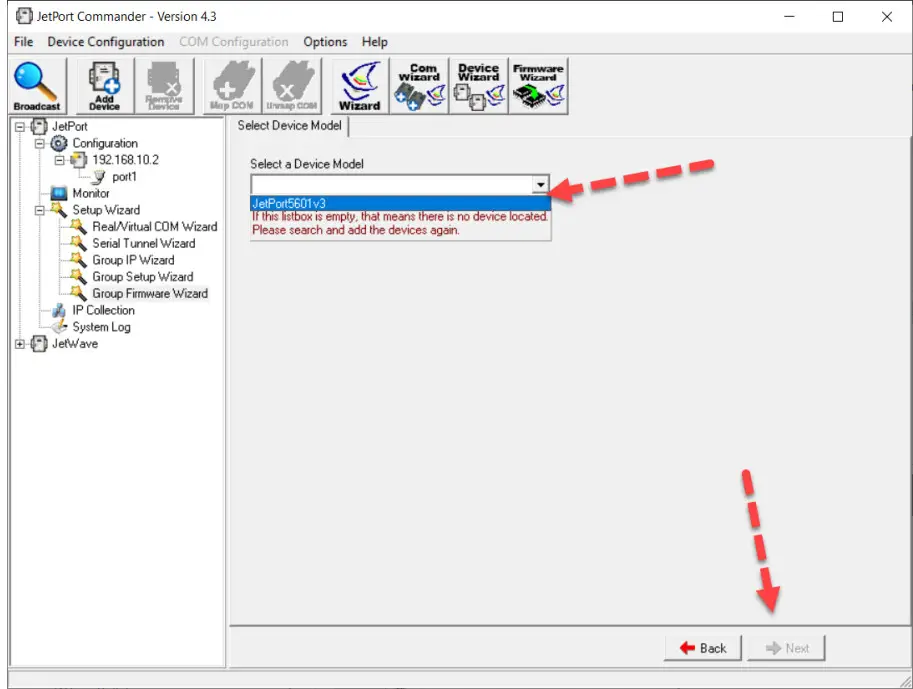Expand the JetWave tree node
Viewport: 913px width, 689px height.
tap(20, 344)
